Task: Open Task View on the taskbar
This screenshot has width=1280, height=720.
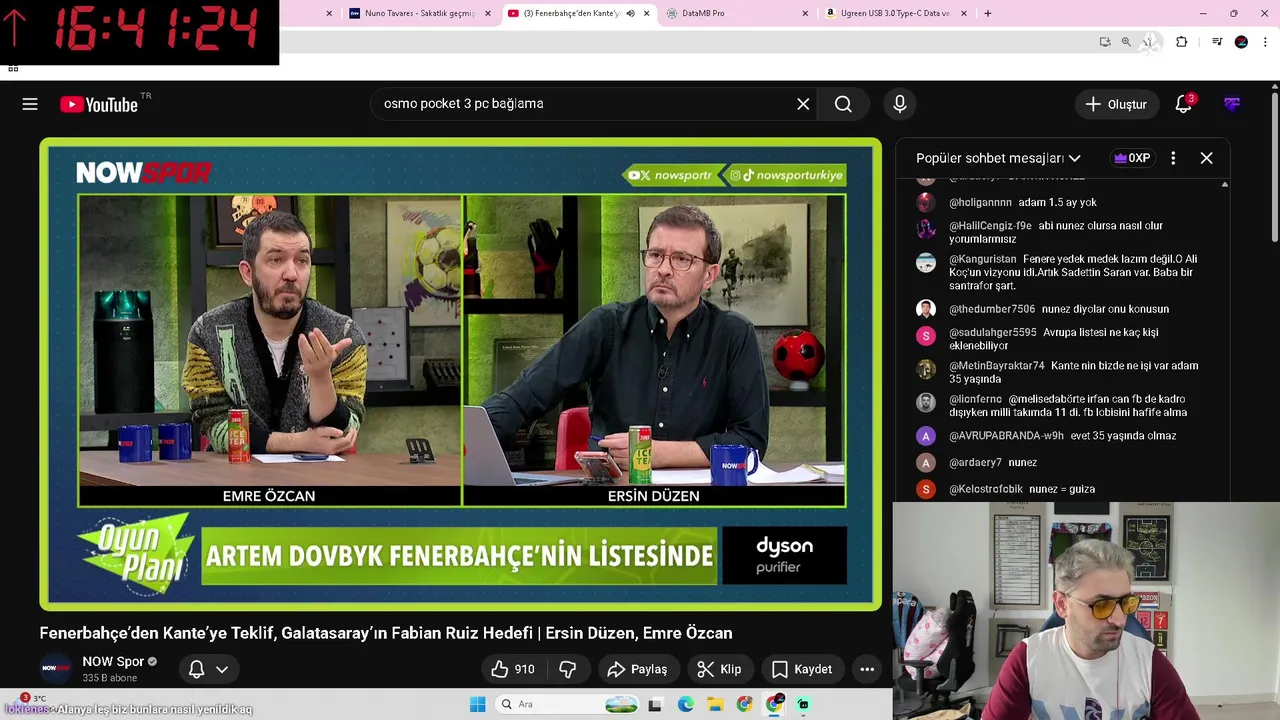Action: [655, 704]
